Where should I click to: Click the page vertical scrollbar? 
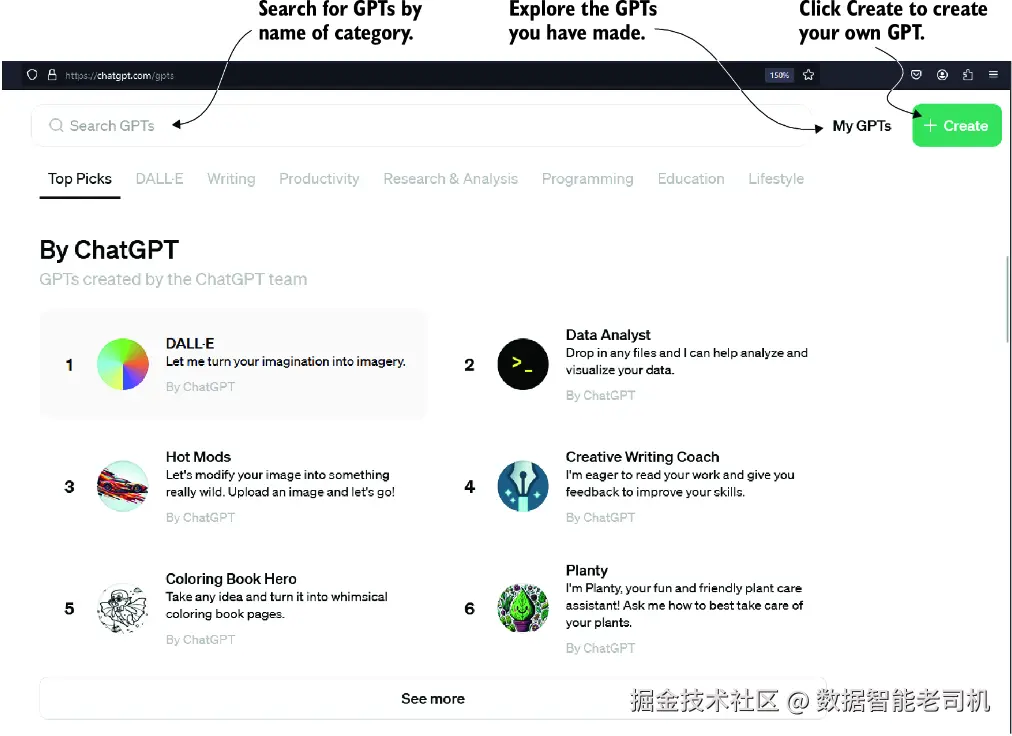[x=1007, y=298]
